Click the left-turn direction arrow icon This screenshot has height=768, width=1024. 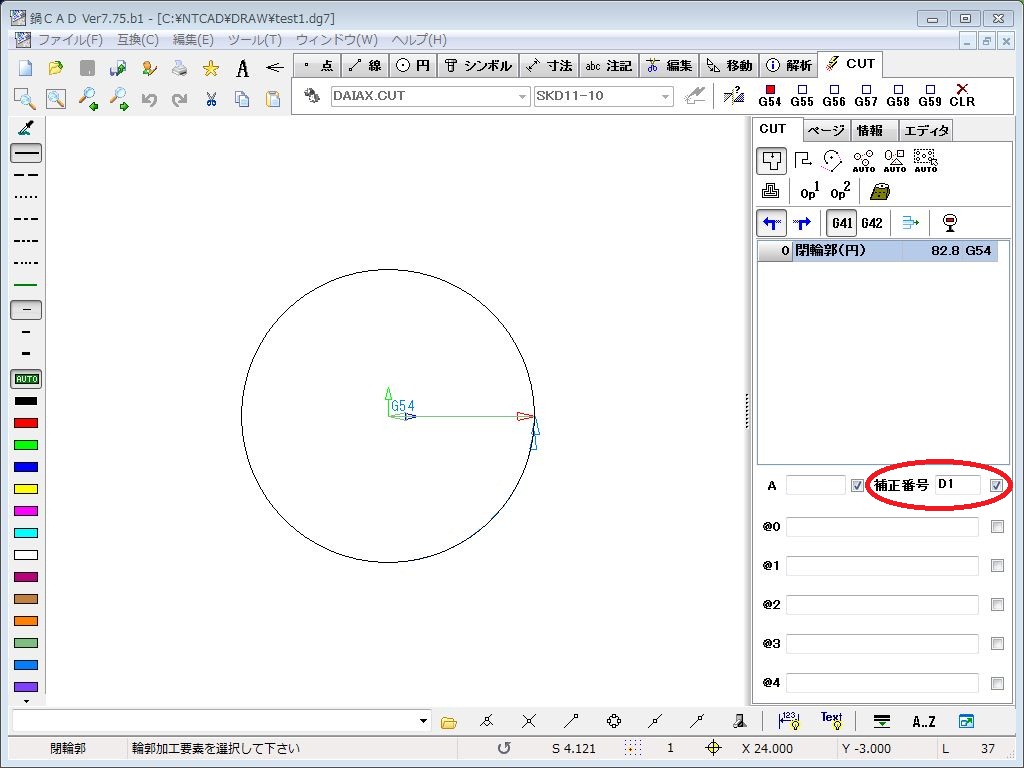click(771, 223)
